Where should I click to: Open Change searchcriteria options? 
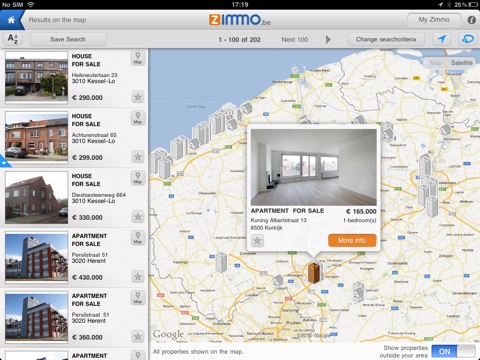coord(386,39)
